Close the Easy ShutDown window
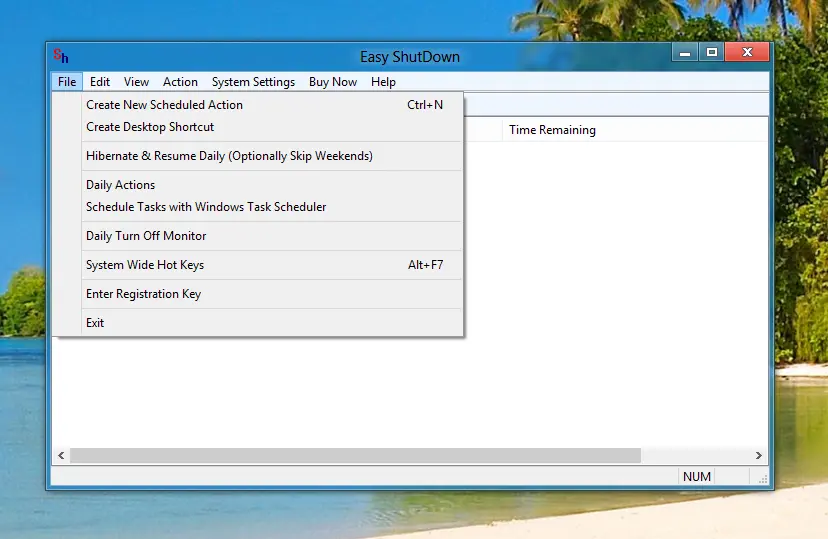This screenshot has width=828, height=539. point(747,52)
